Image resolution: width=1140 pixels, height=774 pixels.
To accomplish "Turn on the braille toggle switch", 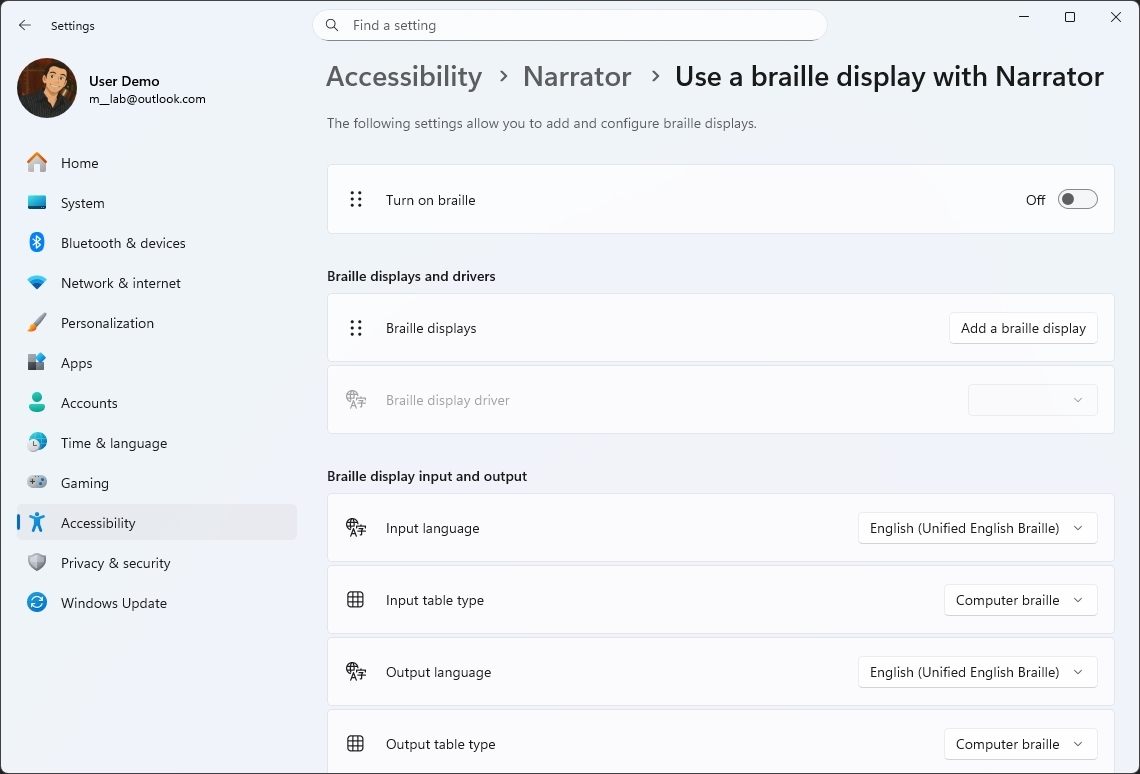I will click(1077, 200).
